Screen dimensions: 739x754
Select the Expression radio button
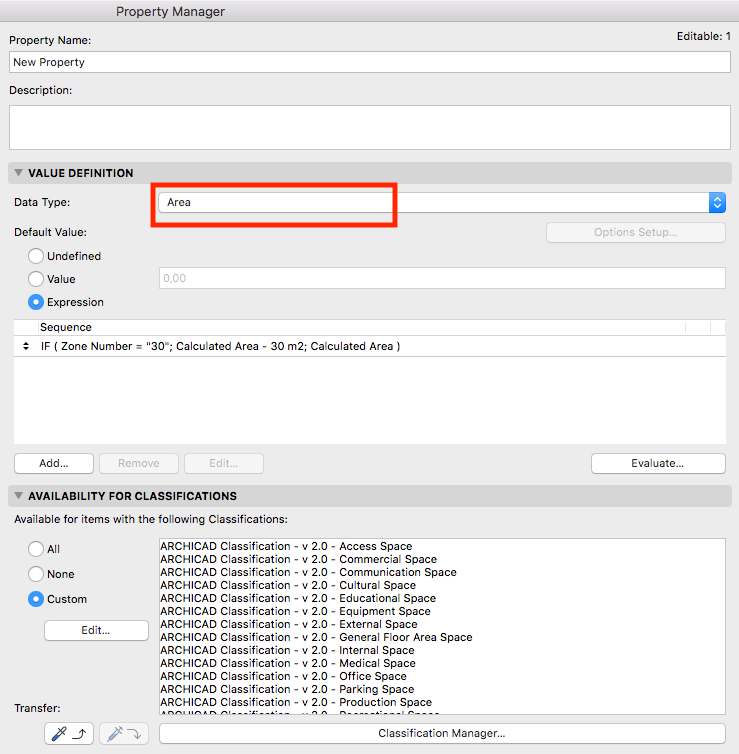[36, 302]
